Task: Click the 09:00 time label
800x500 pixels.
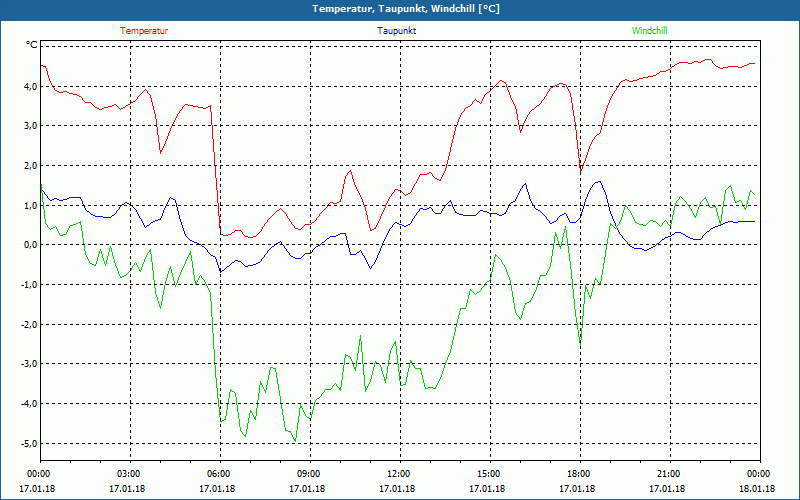Action: 310,474
